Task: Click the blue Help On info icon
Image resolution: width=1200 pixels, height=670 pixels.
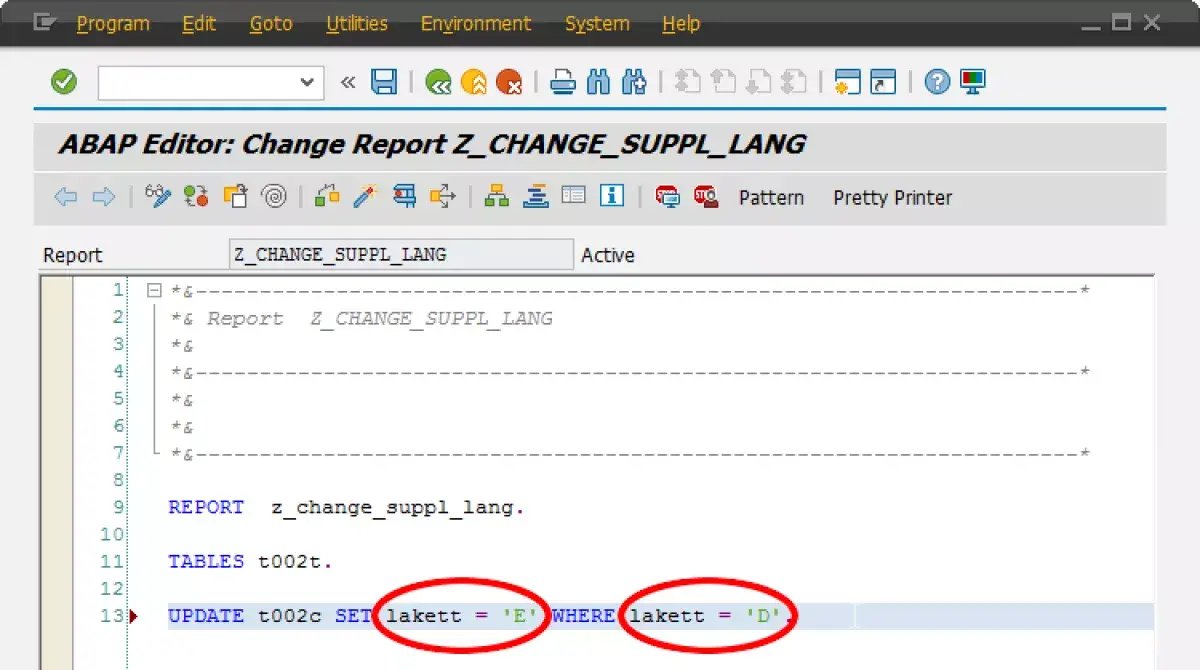Action: coord(612,196)
